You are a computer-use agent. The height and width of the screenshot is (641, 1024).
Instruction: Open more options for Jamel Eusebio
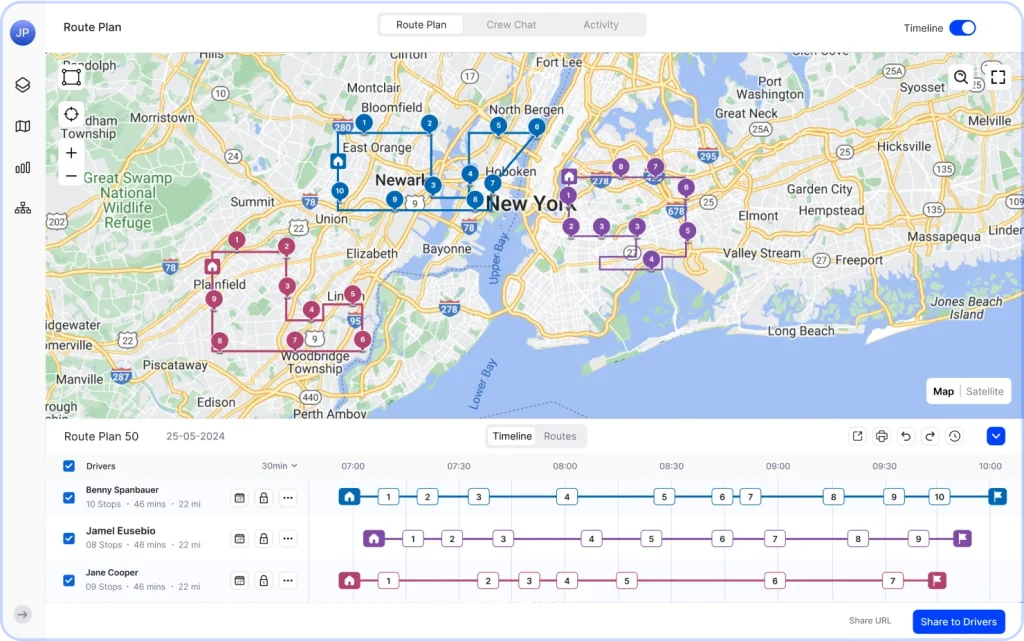click(288, 539)
